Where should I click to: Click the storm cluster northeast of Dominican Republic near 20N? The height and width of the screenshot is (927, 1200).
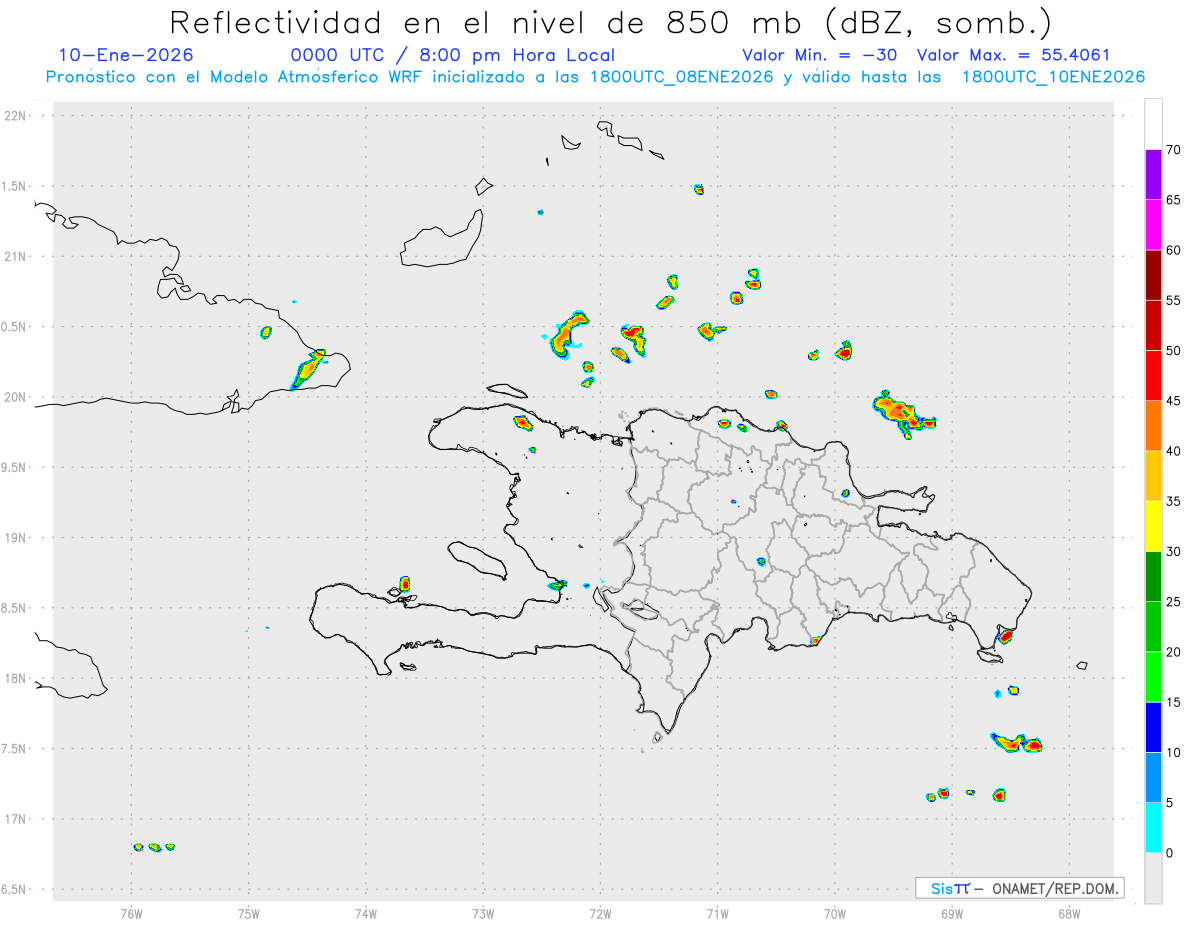tap(902, 414)
